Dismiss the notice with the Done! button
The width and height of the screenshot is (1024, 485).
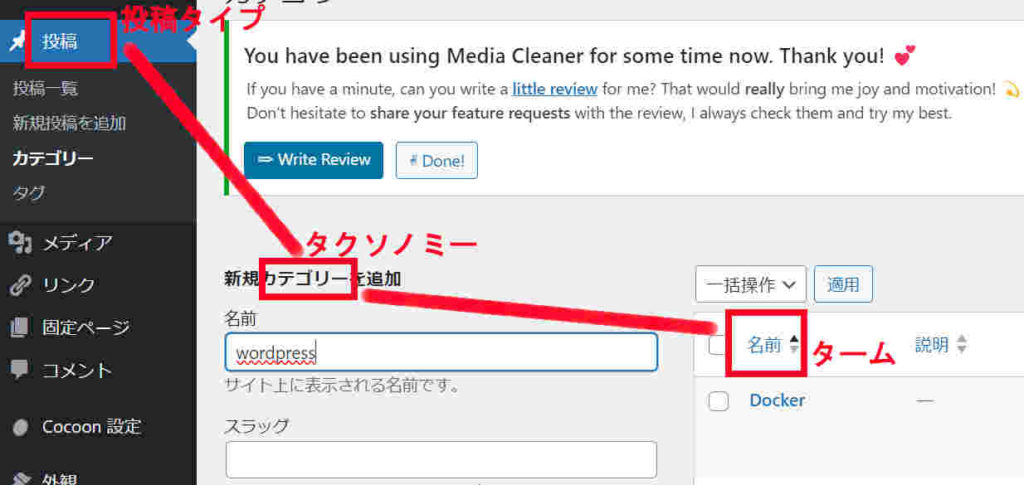pos(436,160)
